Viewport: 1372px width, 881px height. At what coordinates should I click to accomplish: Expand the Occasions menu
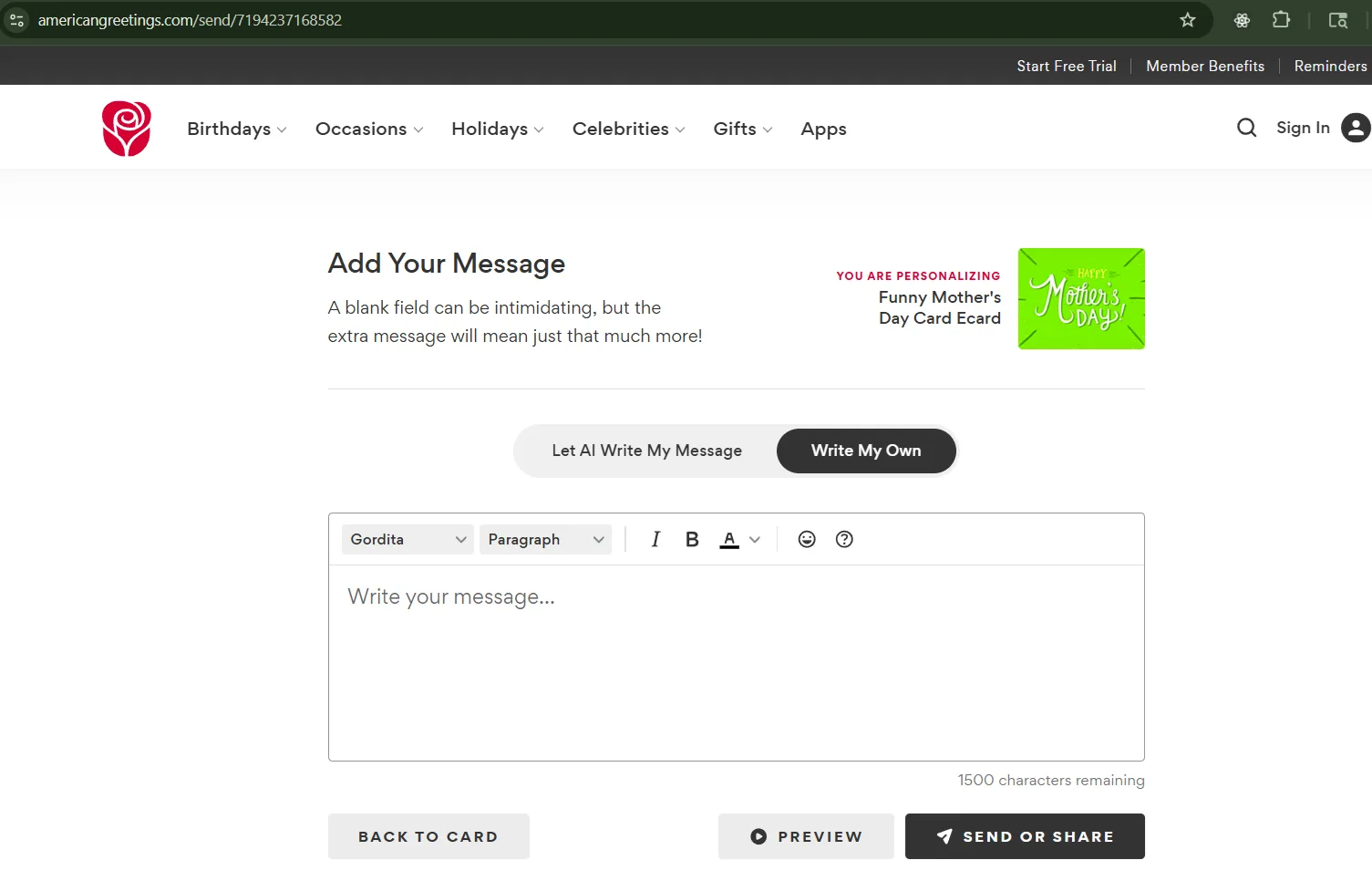[x=369, y=129]
